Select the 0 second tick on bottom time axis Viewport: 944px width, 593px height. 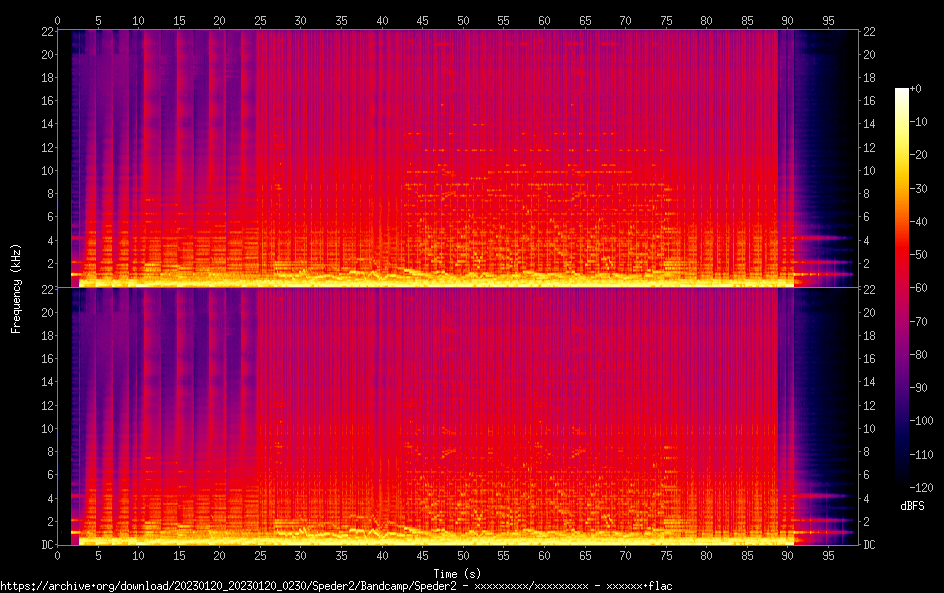58,555
